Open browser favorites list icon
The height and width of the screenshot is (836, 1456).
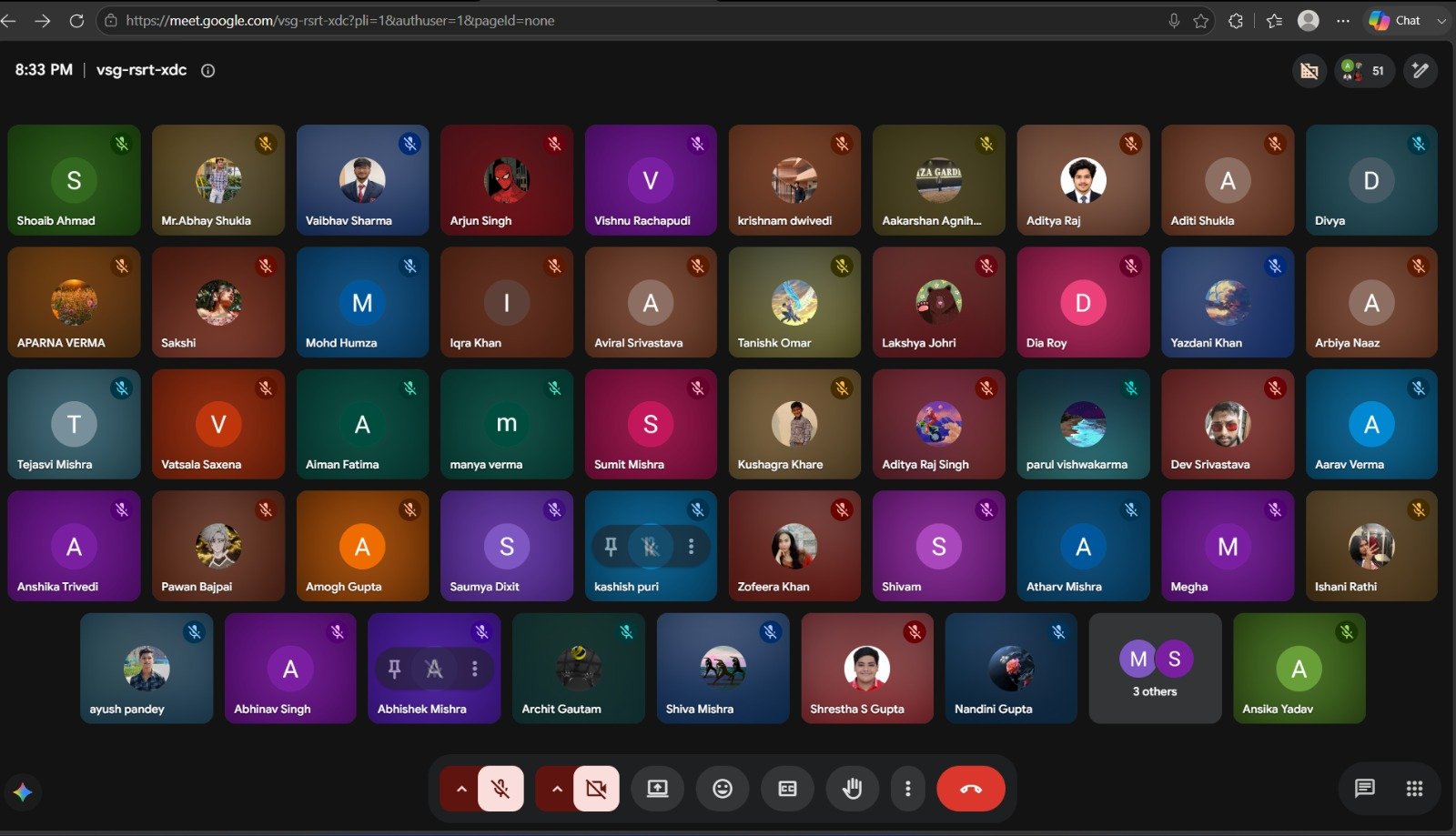[x=1274, y=20]
